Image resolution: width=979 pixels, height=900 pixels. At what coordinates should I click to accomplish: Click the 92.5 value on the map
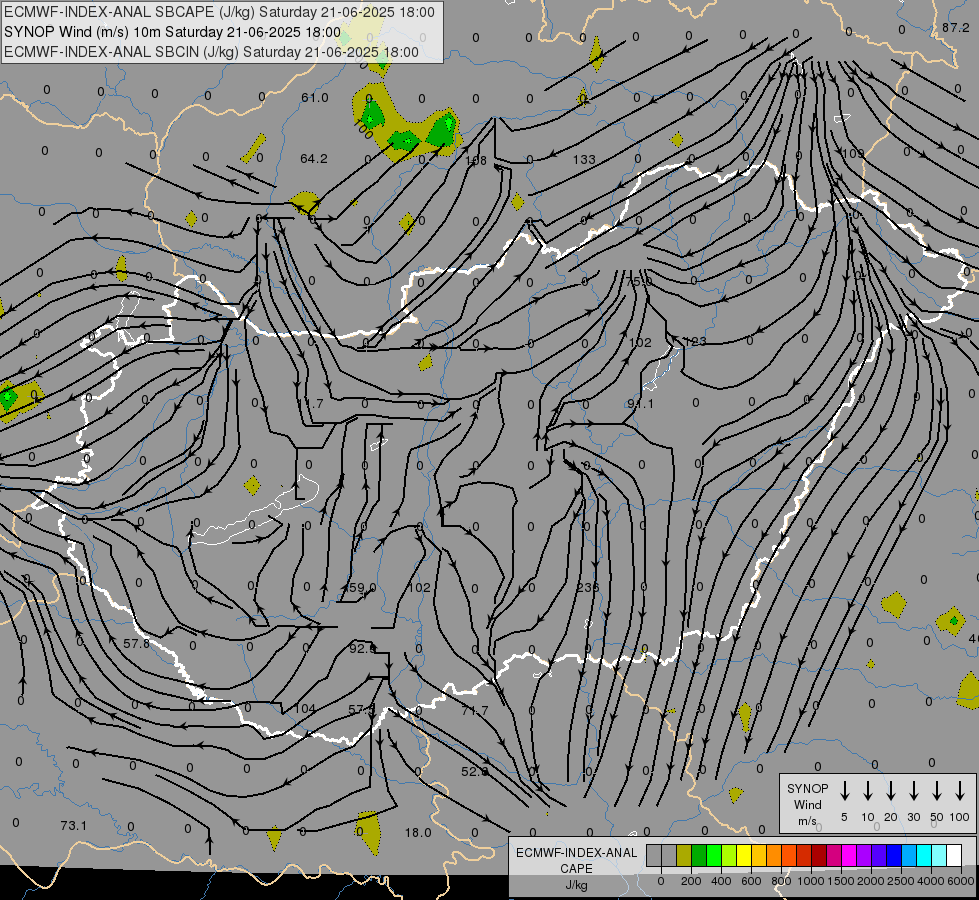(363, 648)
